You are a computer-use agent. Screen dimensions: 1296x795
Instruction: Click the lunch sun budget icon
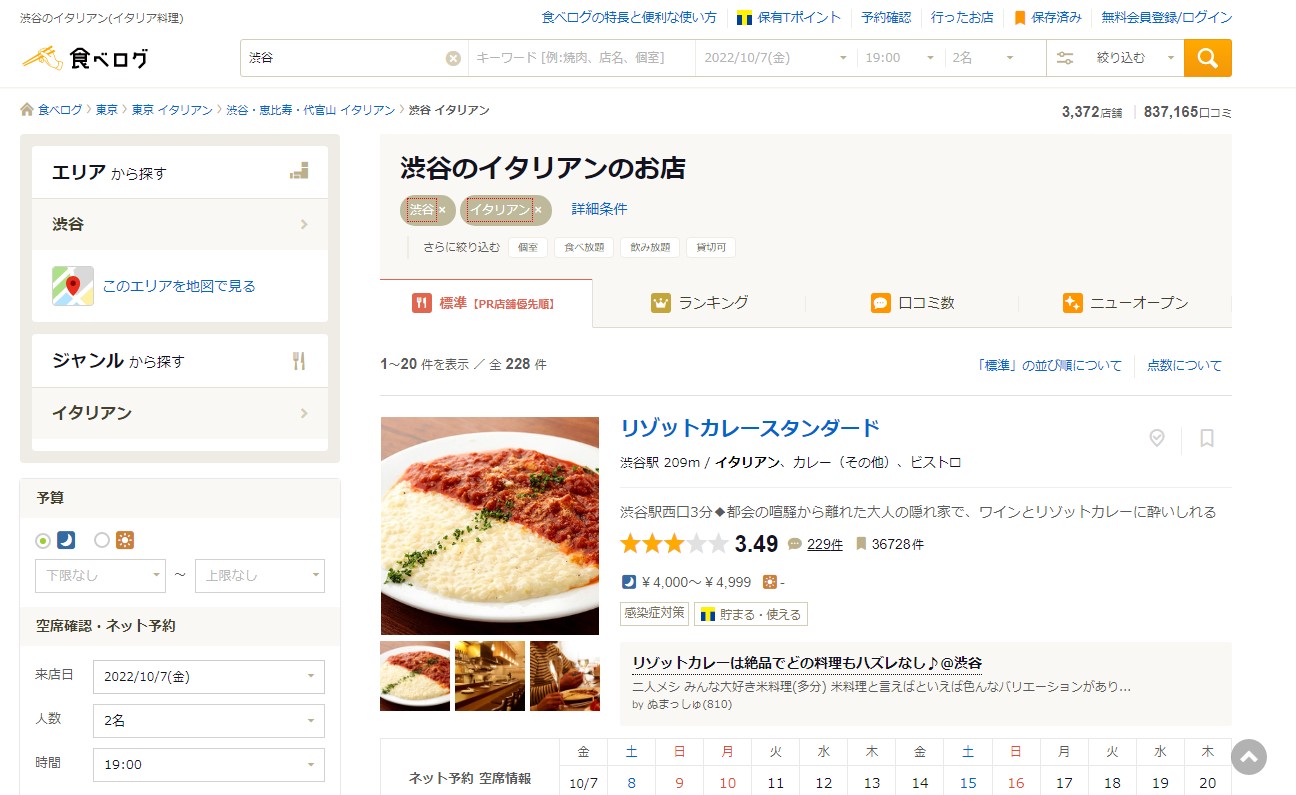coord(125,540)
